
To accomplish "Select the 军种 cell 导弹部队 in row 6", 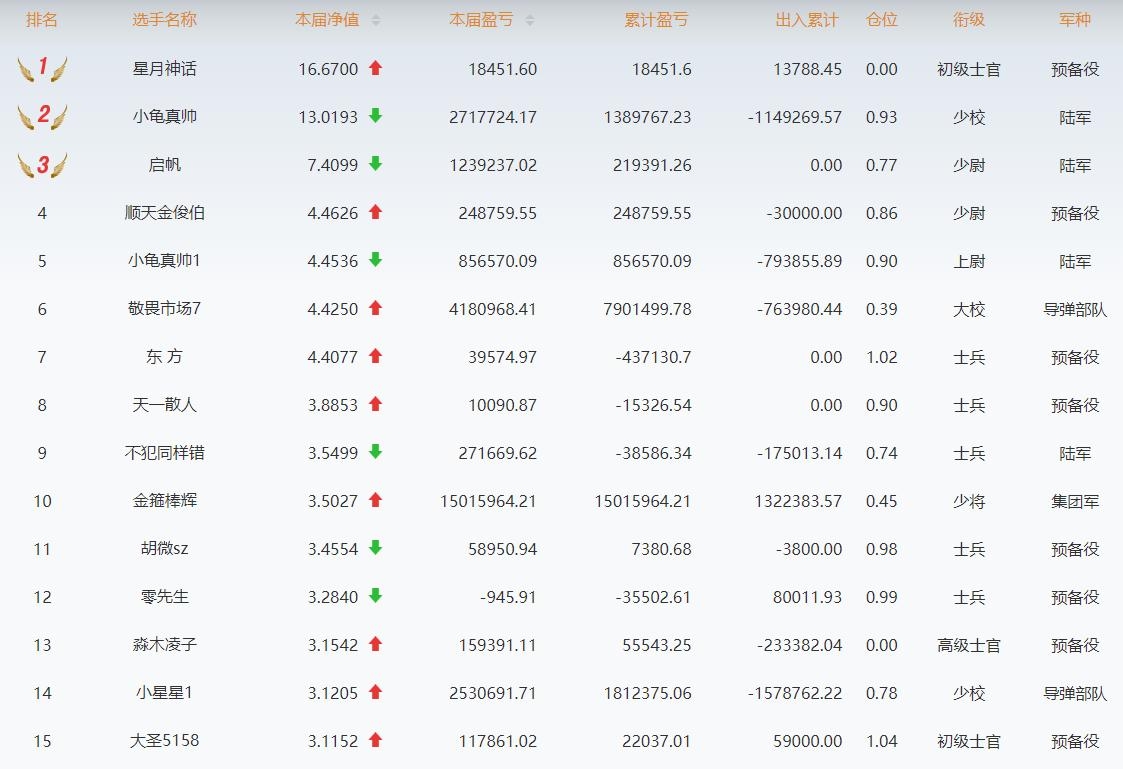I will [x=1075, y=309].
